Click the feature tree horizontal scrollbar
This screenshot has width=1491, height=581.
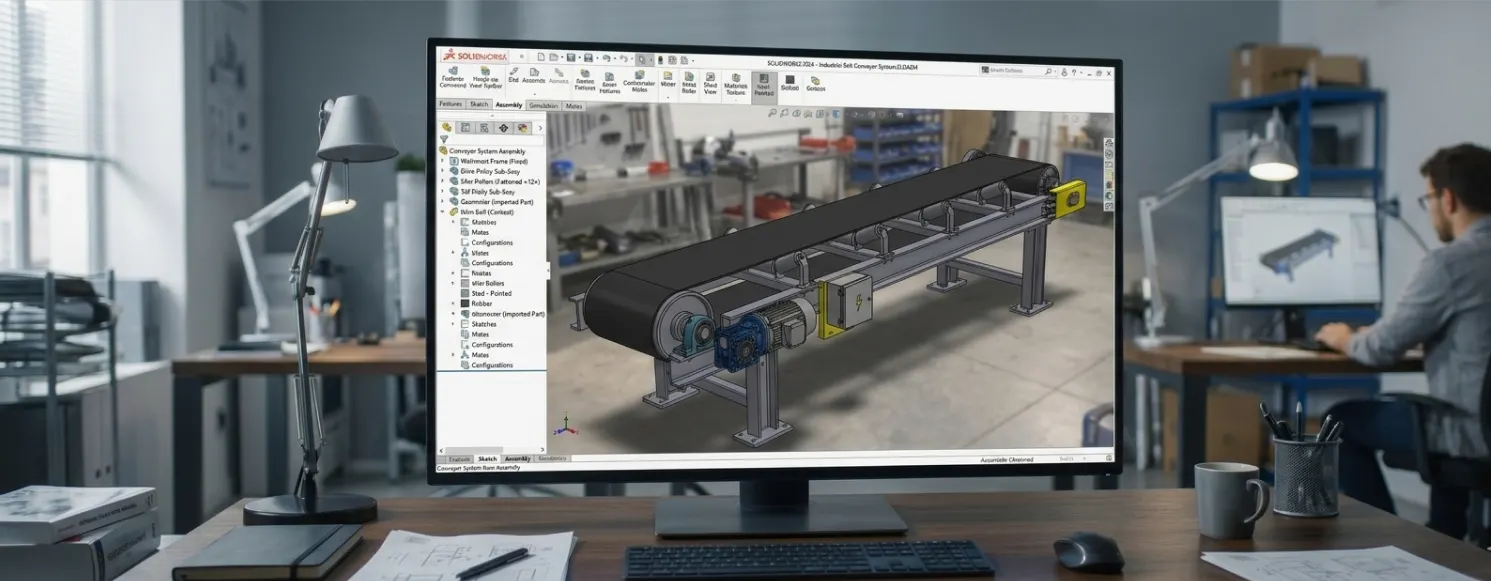click(x=492, y=450)
